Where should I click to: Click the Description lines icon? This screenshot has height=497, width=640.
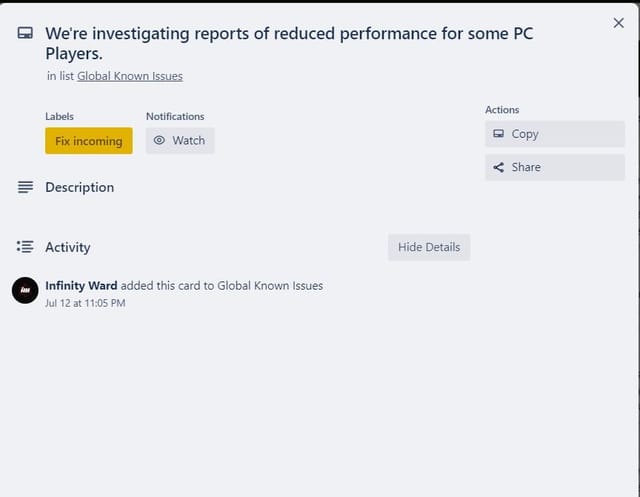pyautogui.click(x=25, y=187)
